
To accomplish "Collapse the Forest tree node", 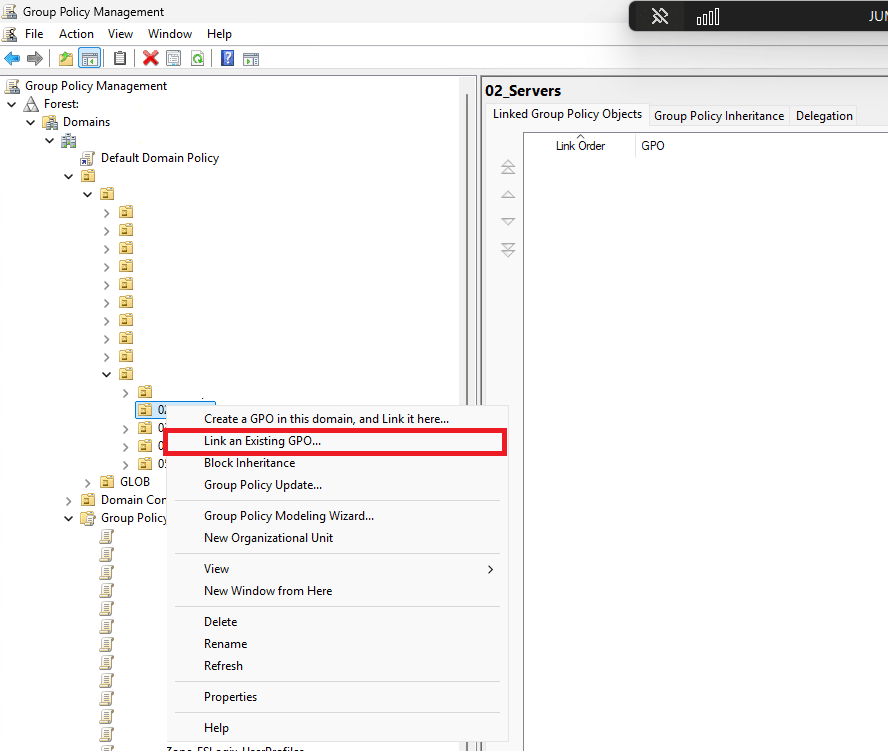I will (x=12, y=104).
